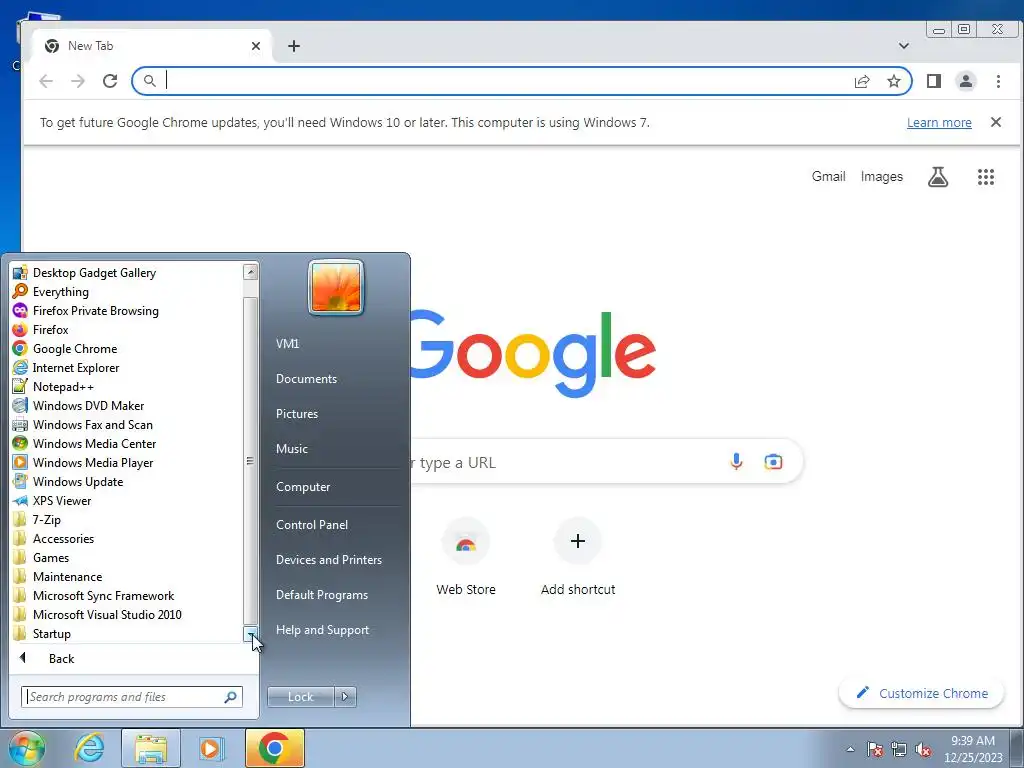This screenshot has height=768, width=1024.
Task: Expand the 7-Zip folder
Action: click(x=126, y=519)
